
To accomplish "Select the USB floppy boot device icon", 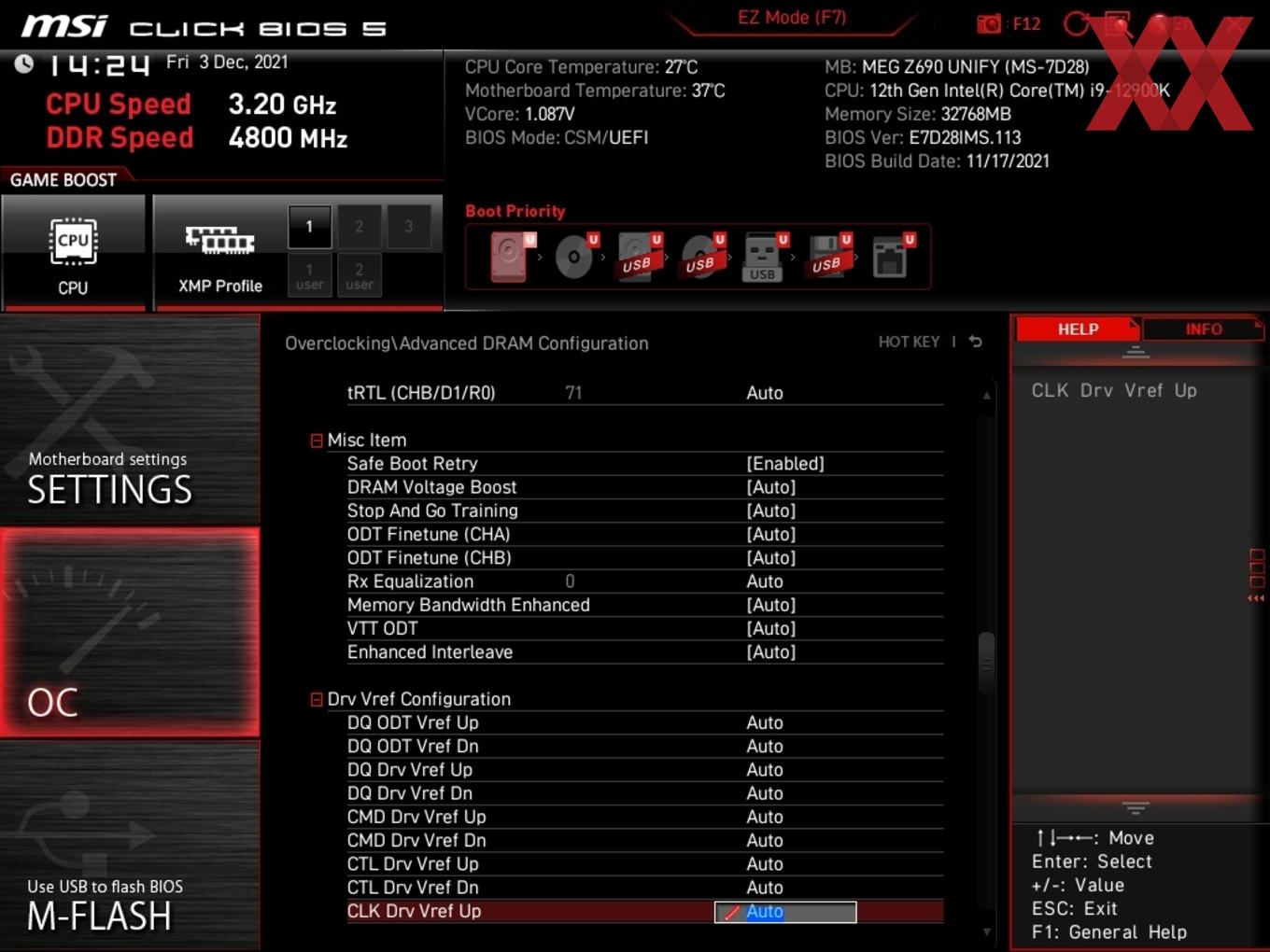I will (828, 256).
